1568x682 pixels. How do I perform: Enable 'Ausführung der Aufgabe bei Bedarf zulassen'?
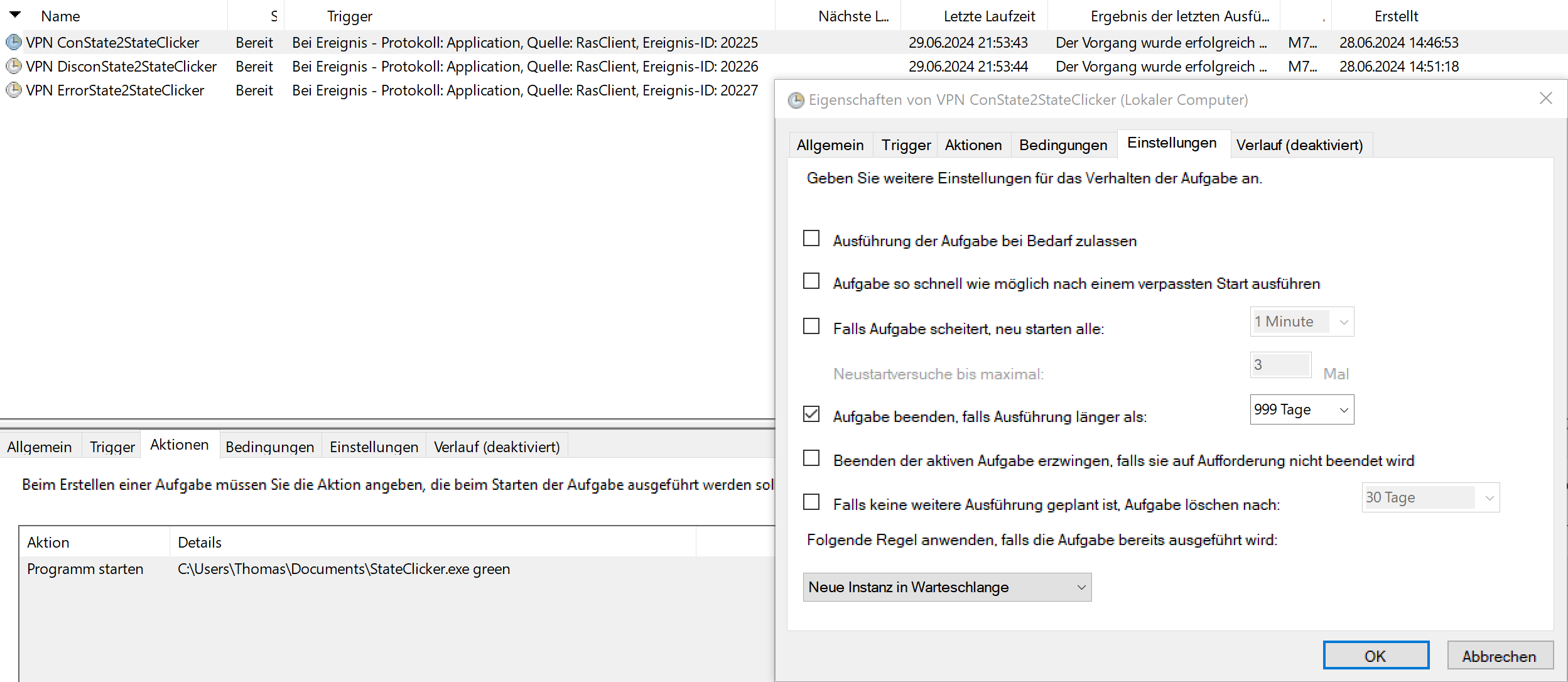[811, 238]
